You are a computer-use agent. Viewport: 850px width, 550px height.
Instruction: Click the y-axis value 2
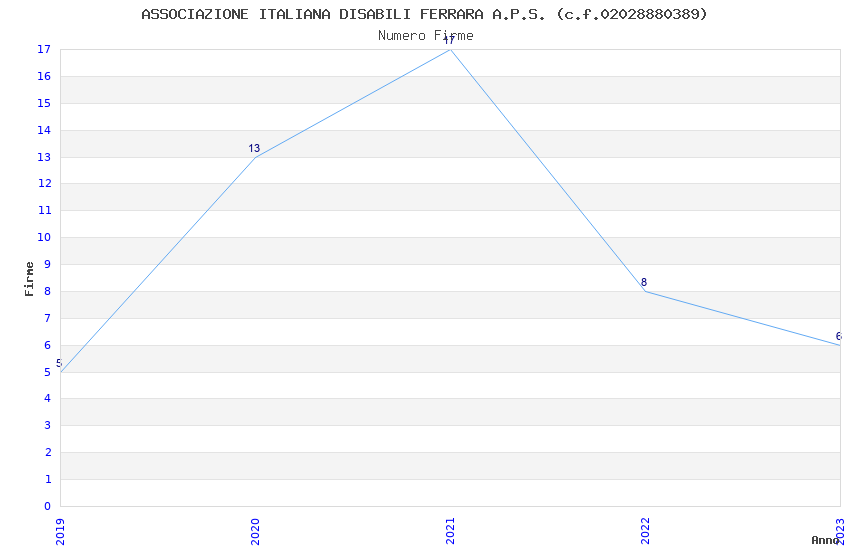click(x=48, y=452)
